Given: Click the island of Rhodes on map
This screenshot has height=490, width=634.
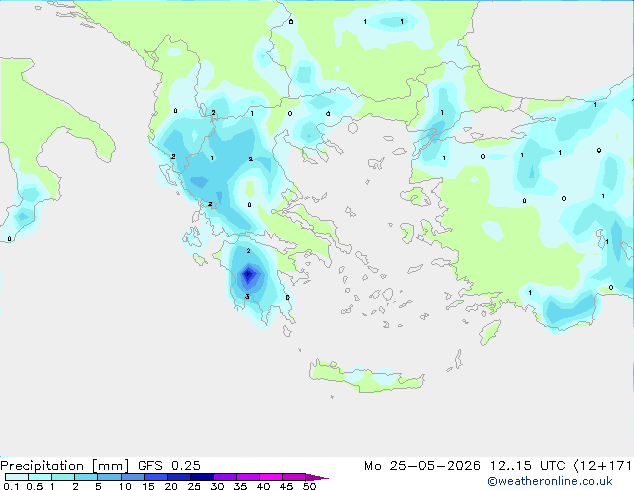Looking at the screenshot, I should (x=490, y=332).
